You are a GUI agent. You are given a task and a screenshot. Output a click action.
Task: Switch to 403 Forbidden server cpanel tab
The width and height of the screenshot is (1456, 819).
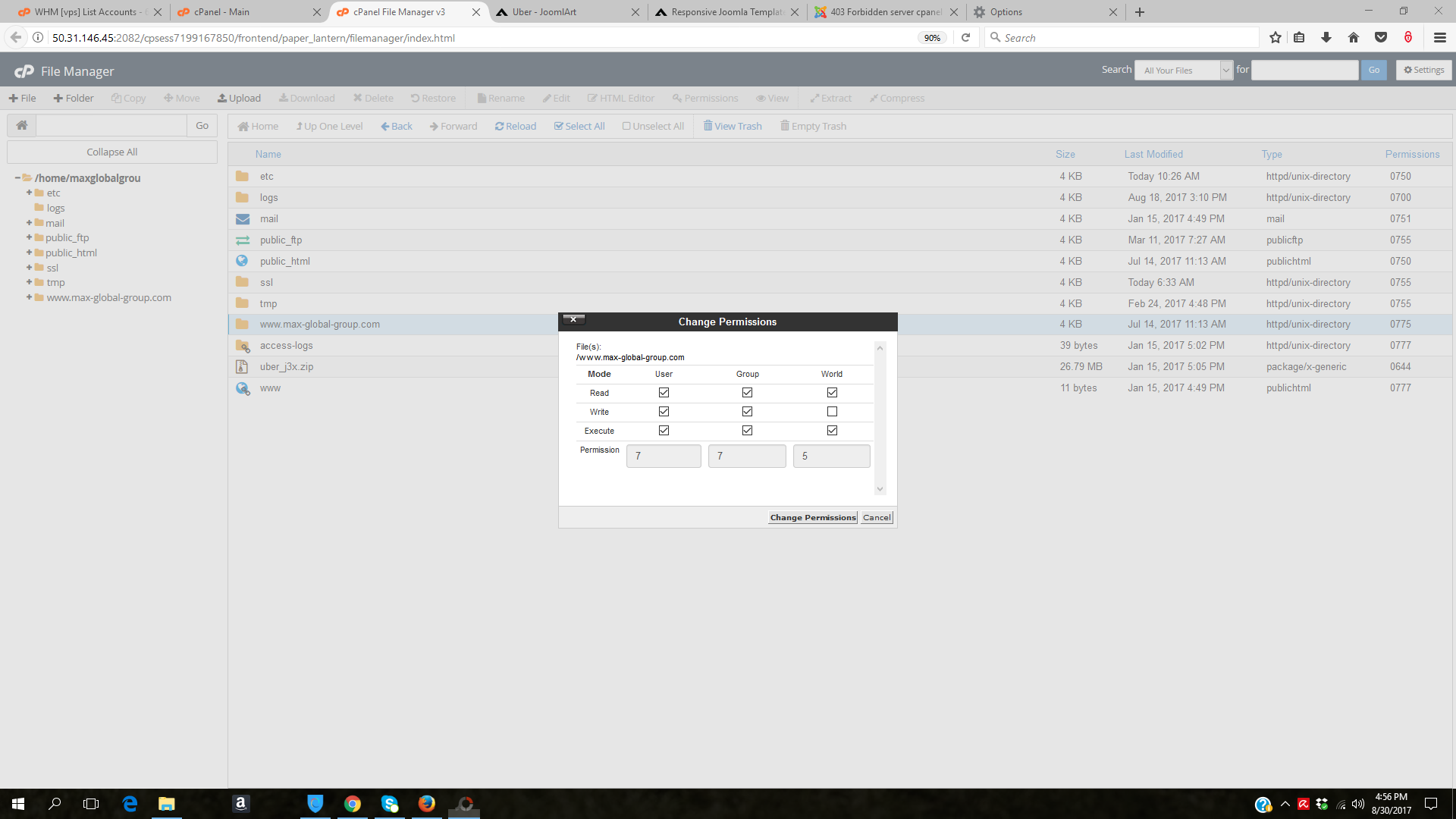884,12
